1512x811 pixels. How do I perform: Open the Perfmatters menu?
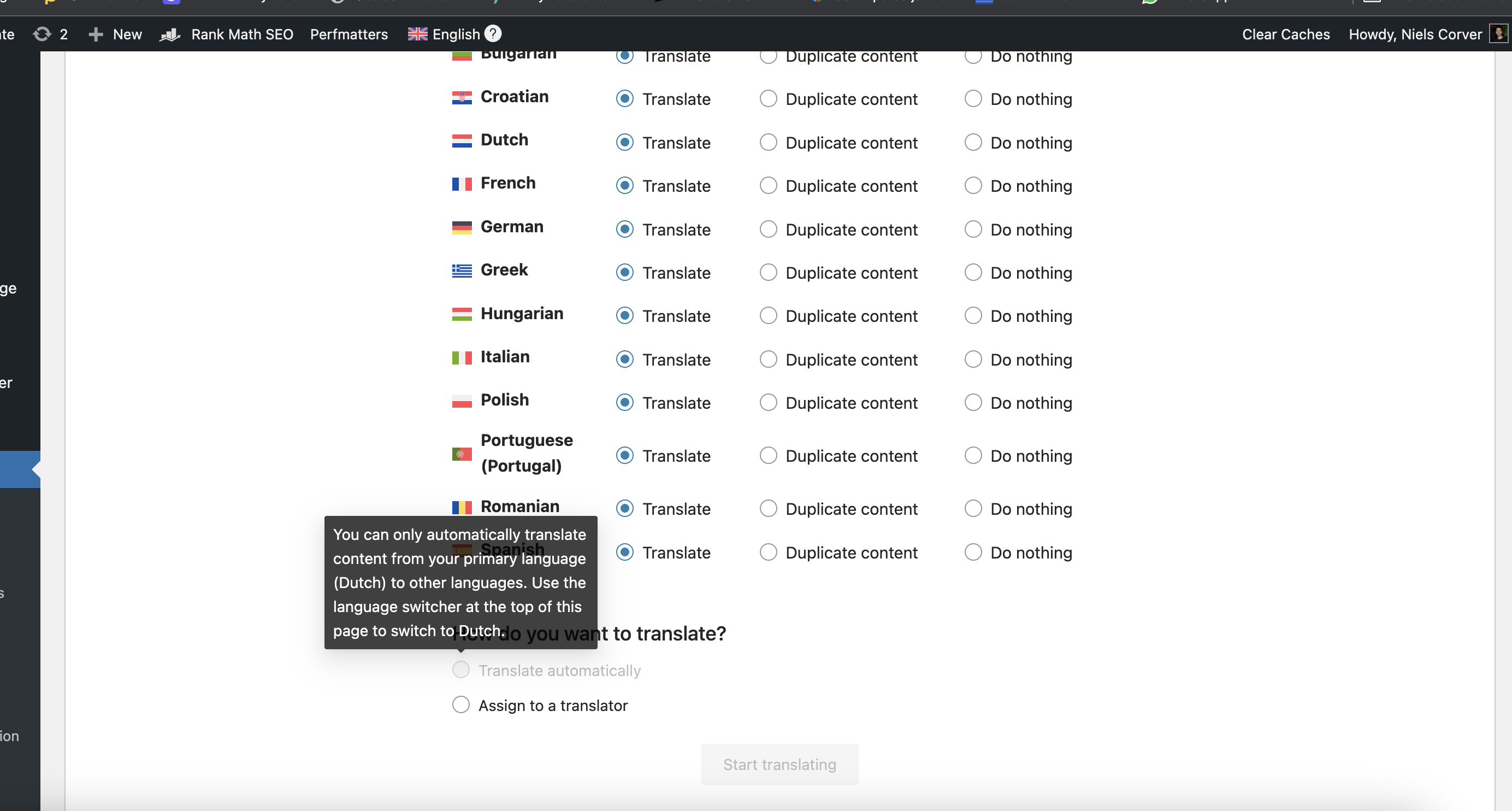click(349, 34)
